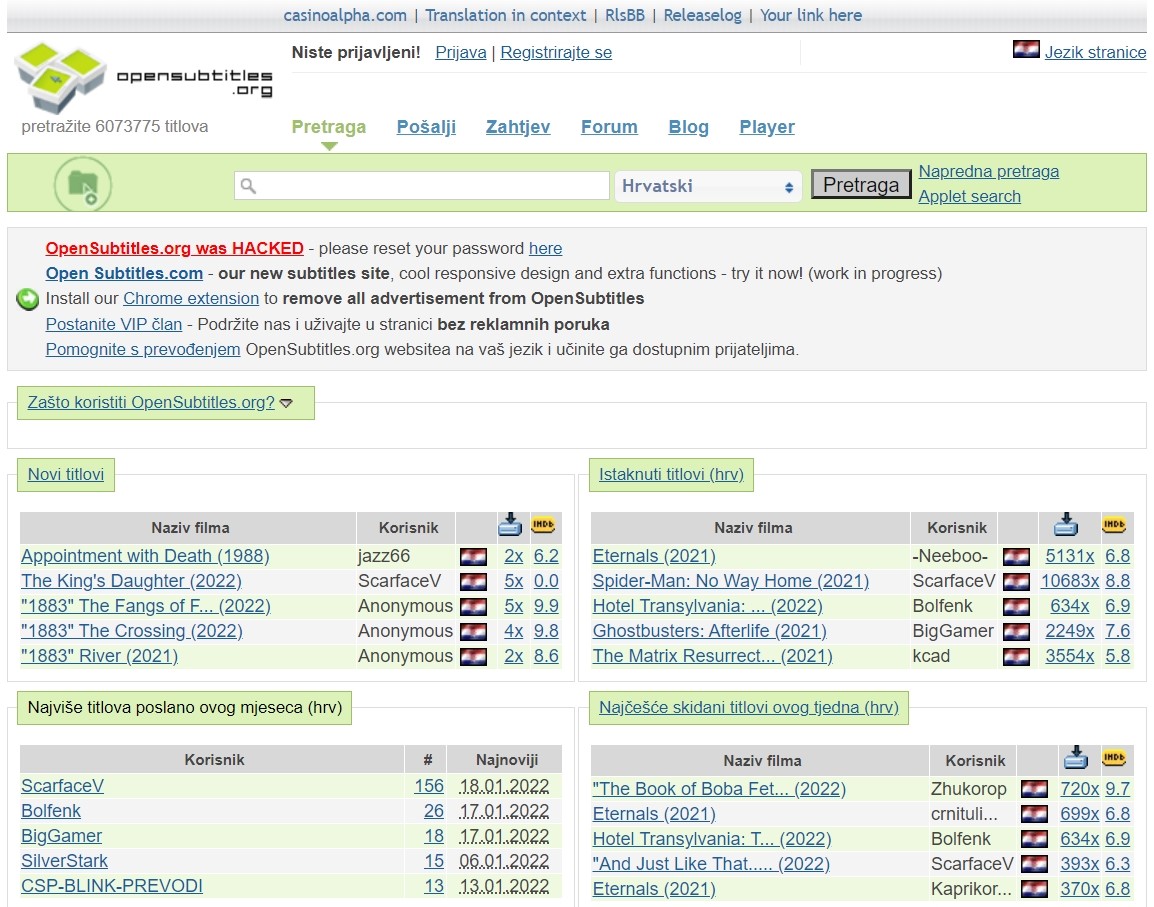Open Istaknuti titlovi (hrv) heading link
1154x907 pixels.
pyautogui.click(x=671, y=474)
